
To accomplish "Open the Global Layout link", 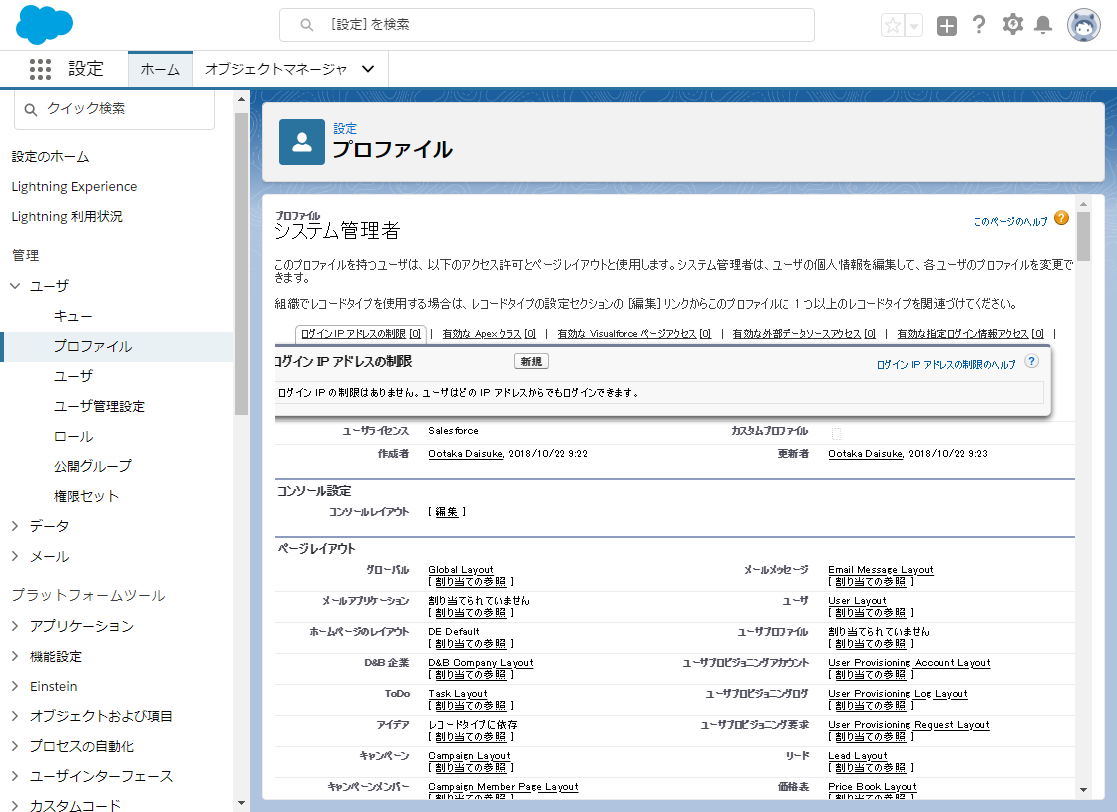I will [x=460, y=569].
